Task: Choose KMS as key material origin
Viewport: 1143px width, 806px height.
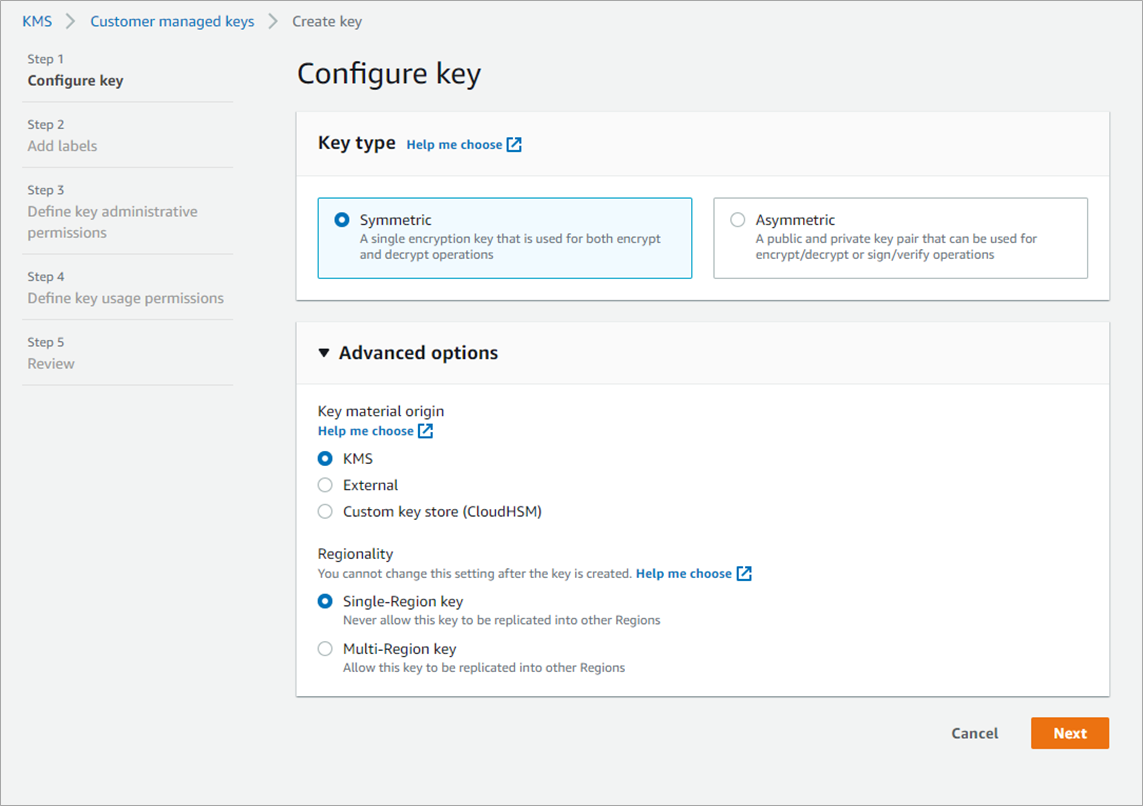Action: coord(325,459)
